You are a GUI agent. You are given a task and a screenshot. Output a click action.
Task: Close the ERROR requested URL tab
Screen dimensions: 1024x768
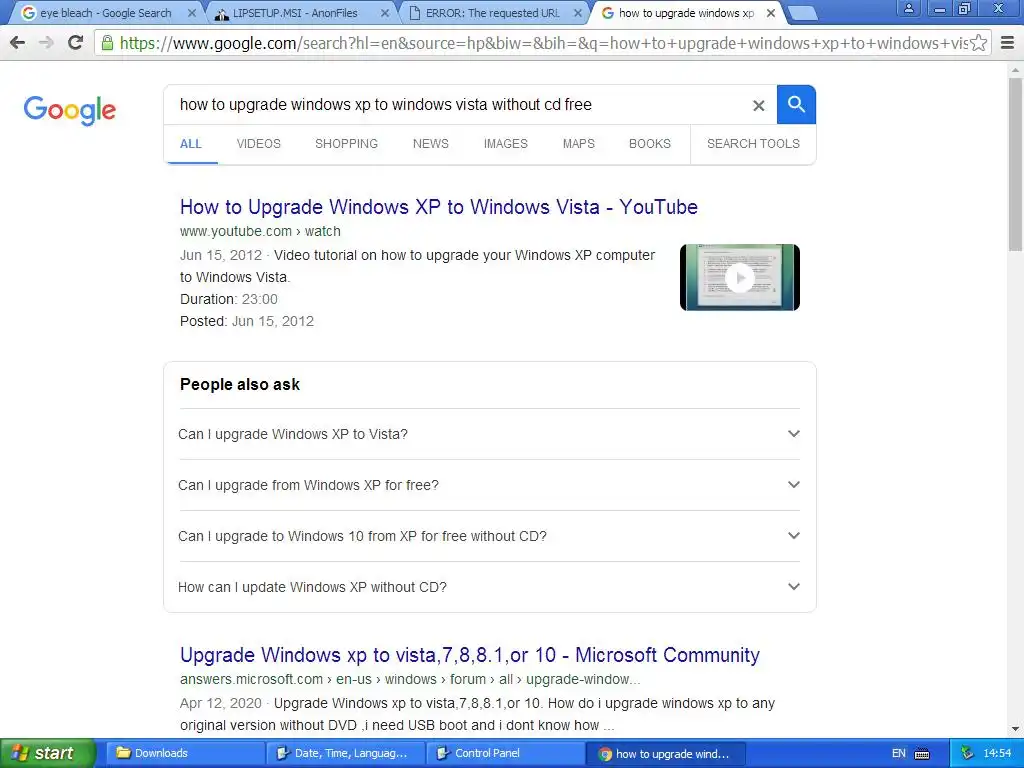click(x=578, y=13)
